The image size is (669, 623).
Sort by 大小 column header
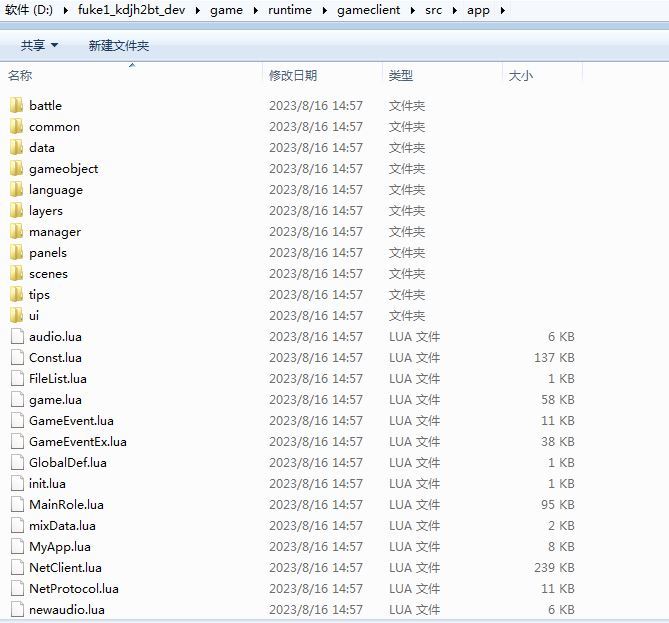[x=521, y=76]
